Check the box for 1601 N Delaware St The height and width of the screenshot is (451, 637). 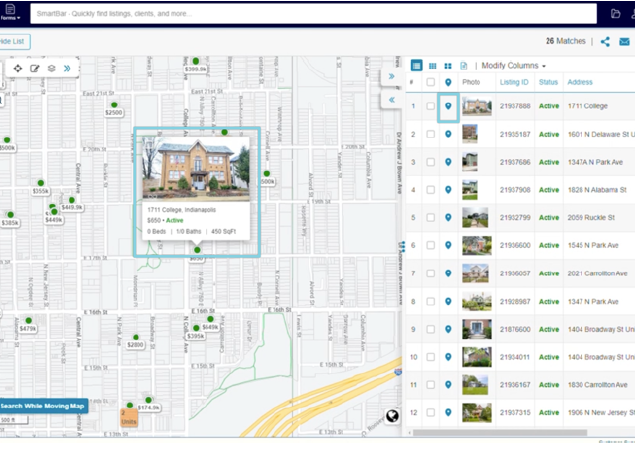tap(431, 134)
